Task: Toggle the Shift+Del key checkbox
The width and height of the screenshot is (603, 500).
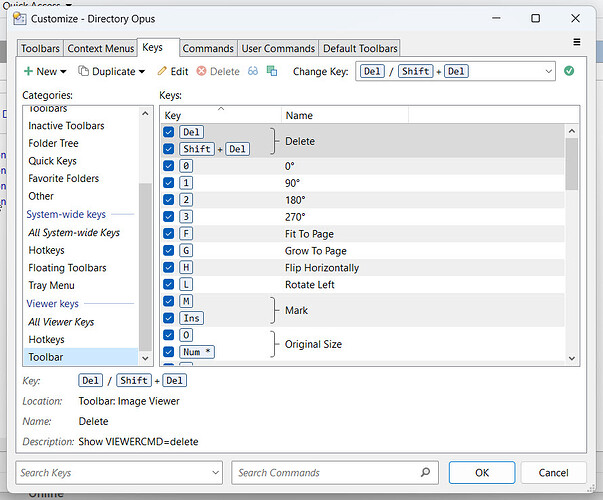Action: [168, 149]
